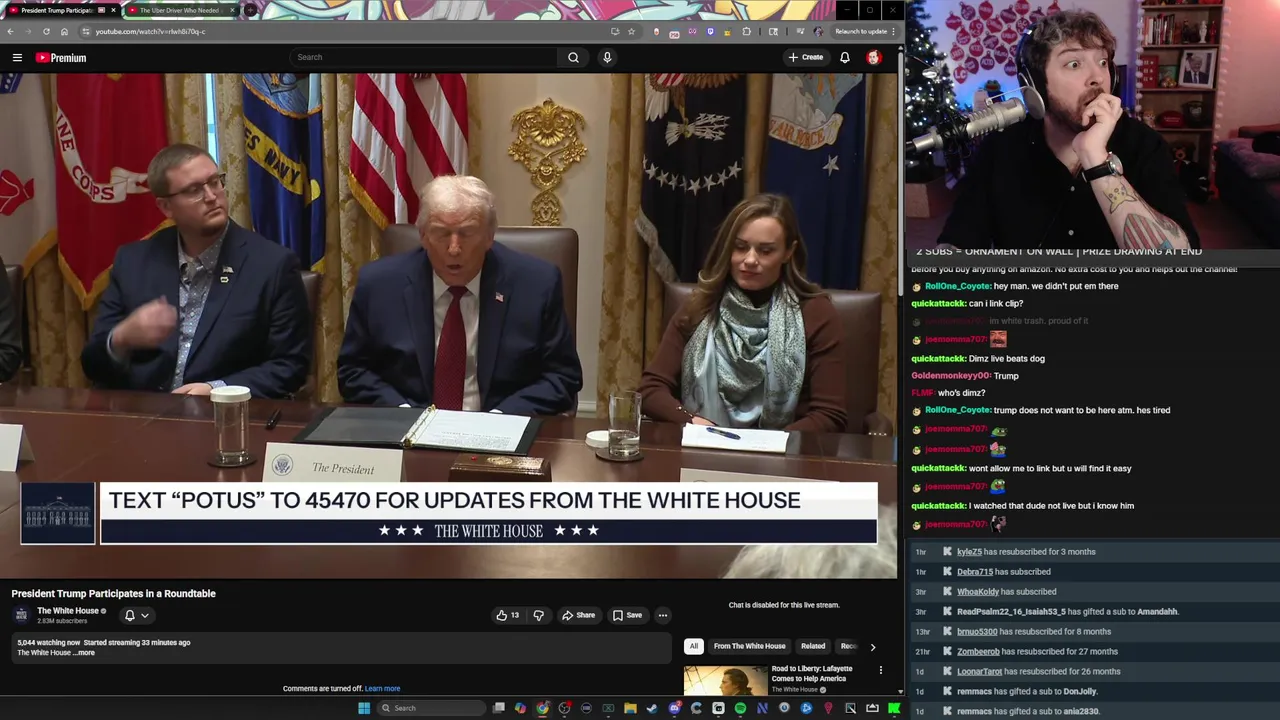1280x720 pixels.
Task: Click the browser back arrow
Action: pos(10,31)
